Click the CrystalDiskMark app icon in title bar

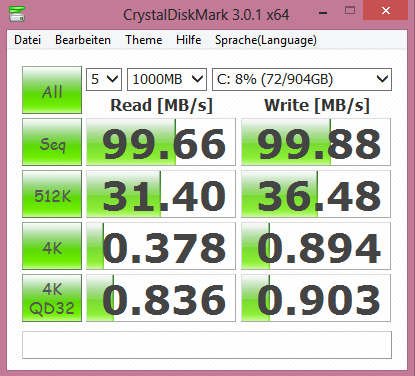coord(17,13)
